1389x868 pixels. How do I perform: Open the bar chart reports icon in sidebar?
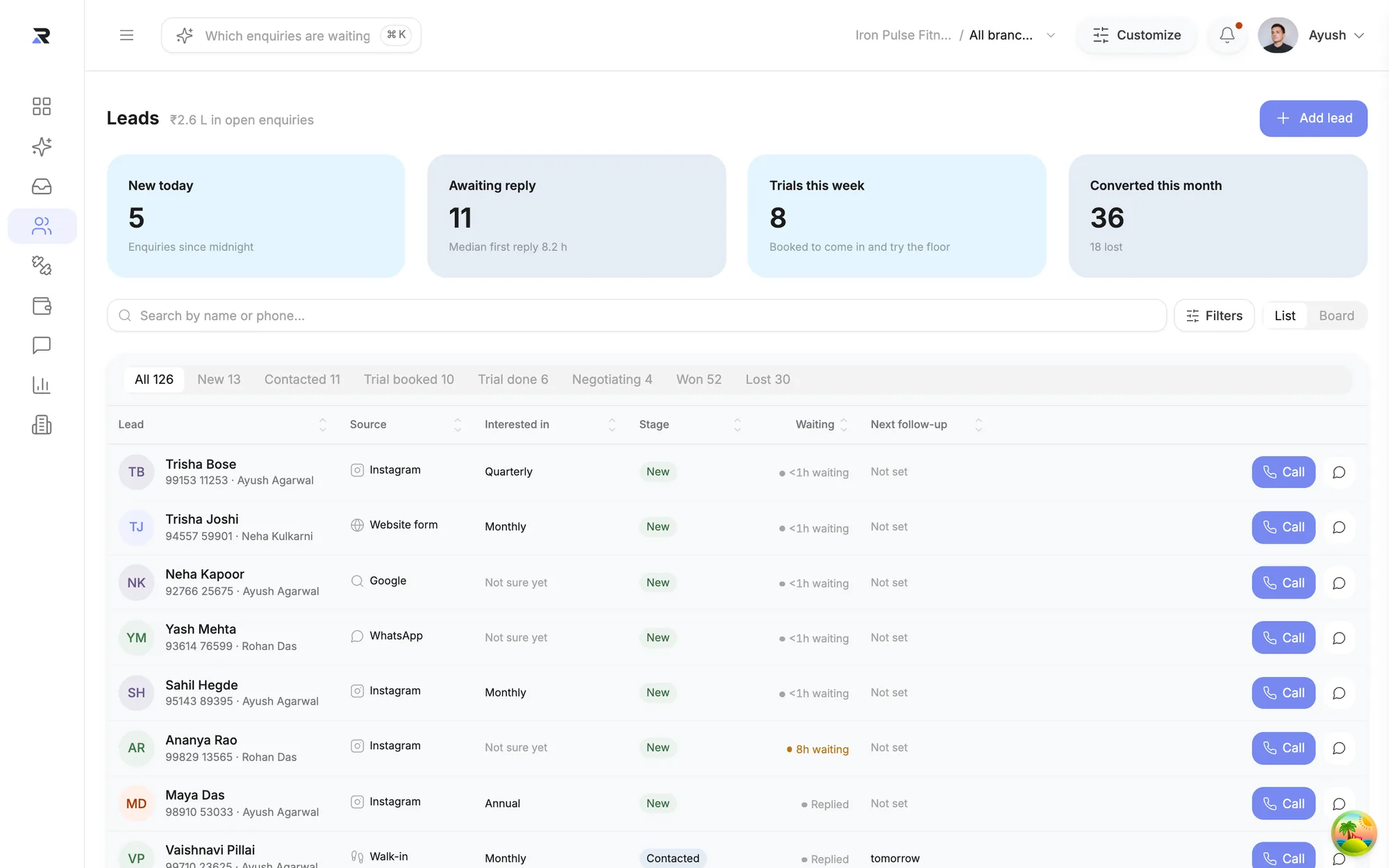42,385
